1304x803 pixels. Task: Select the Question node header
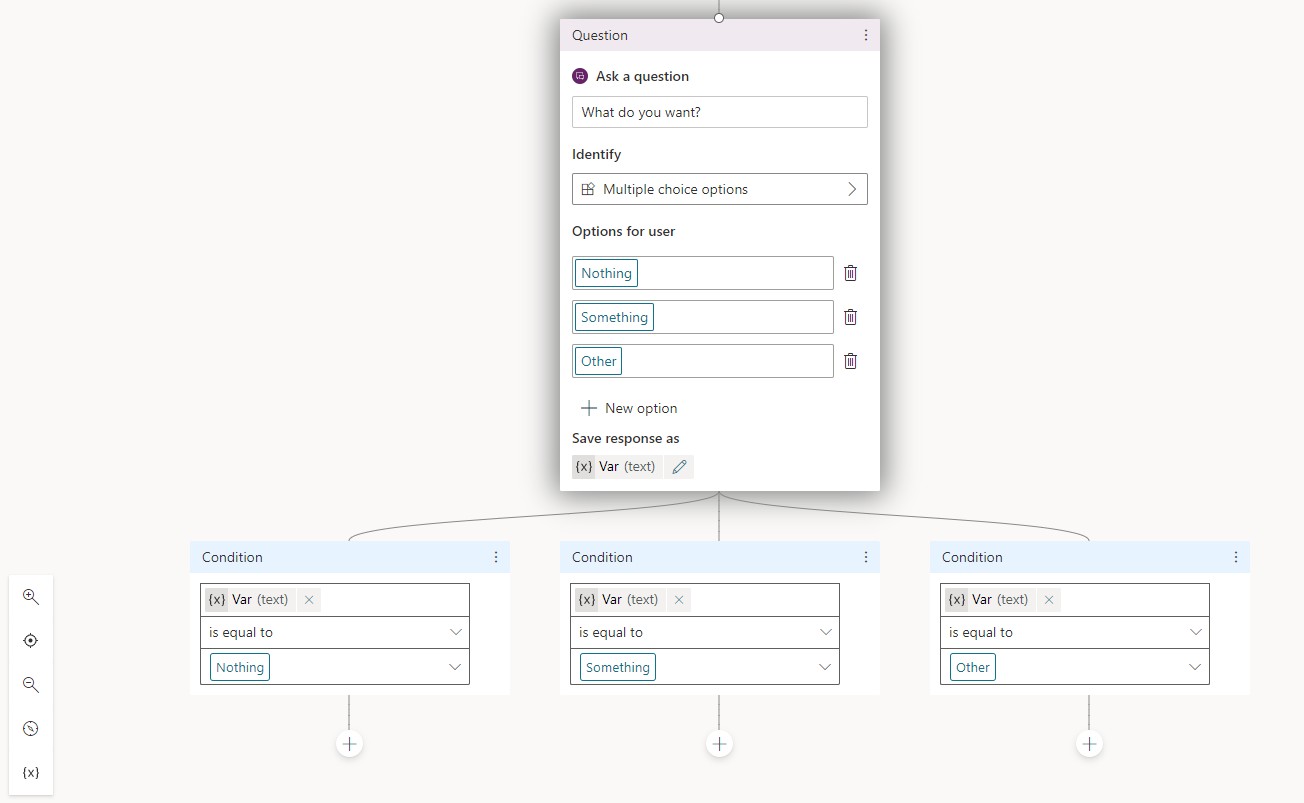720,35
